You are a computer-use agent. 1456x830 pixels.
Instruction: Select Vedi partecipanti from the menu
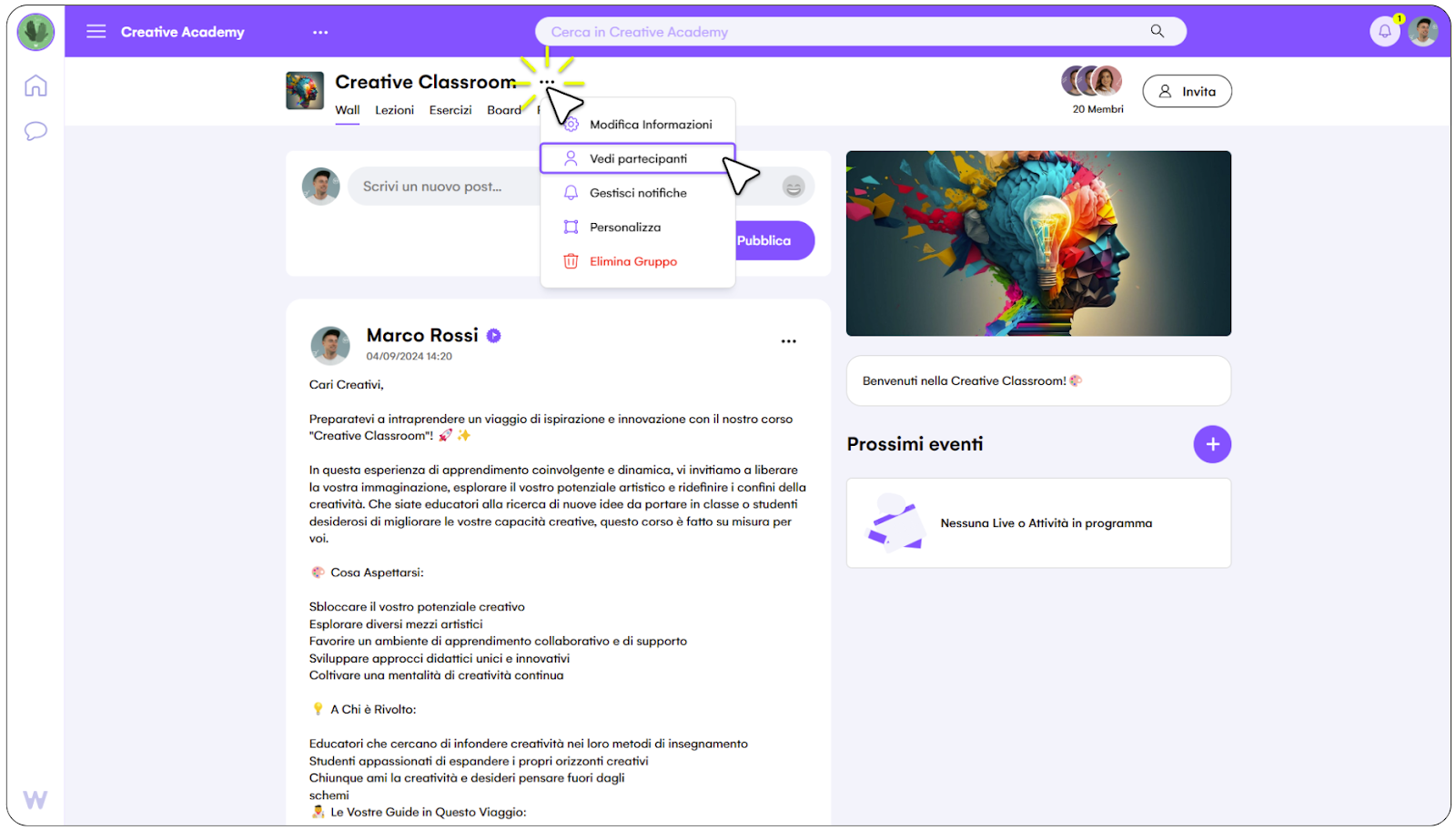point(638,158)
